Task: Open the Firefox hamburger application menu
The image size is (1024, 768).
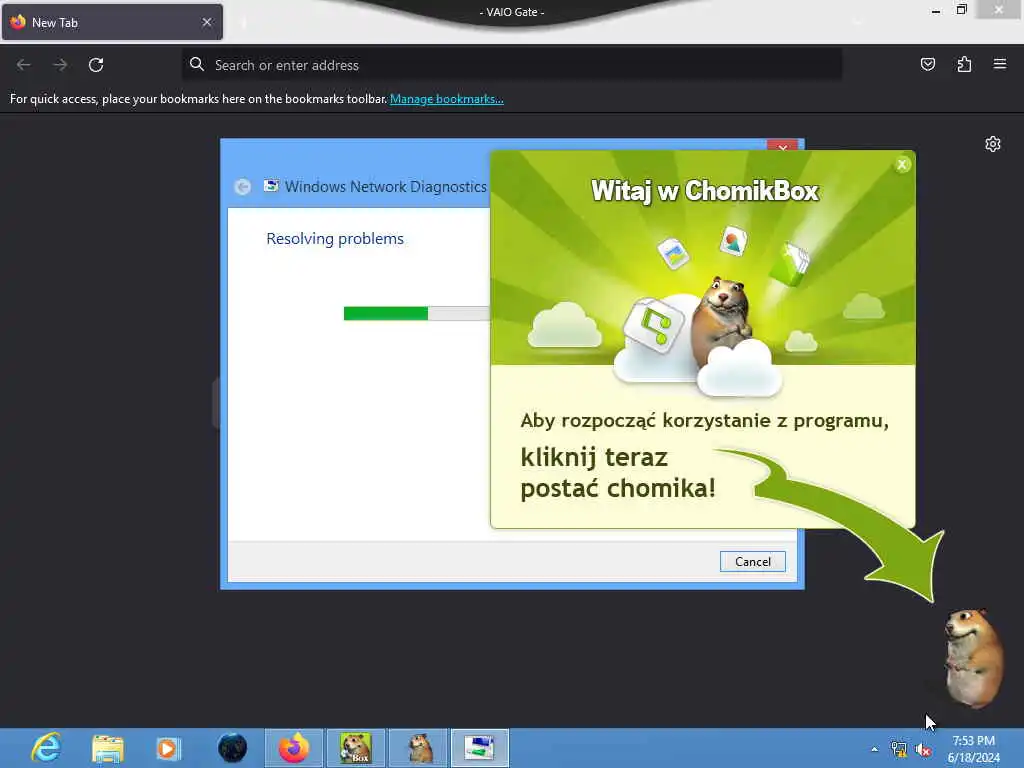Action: [x=1000, y=64]
